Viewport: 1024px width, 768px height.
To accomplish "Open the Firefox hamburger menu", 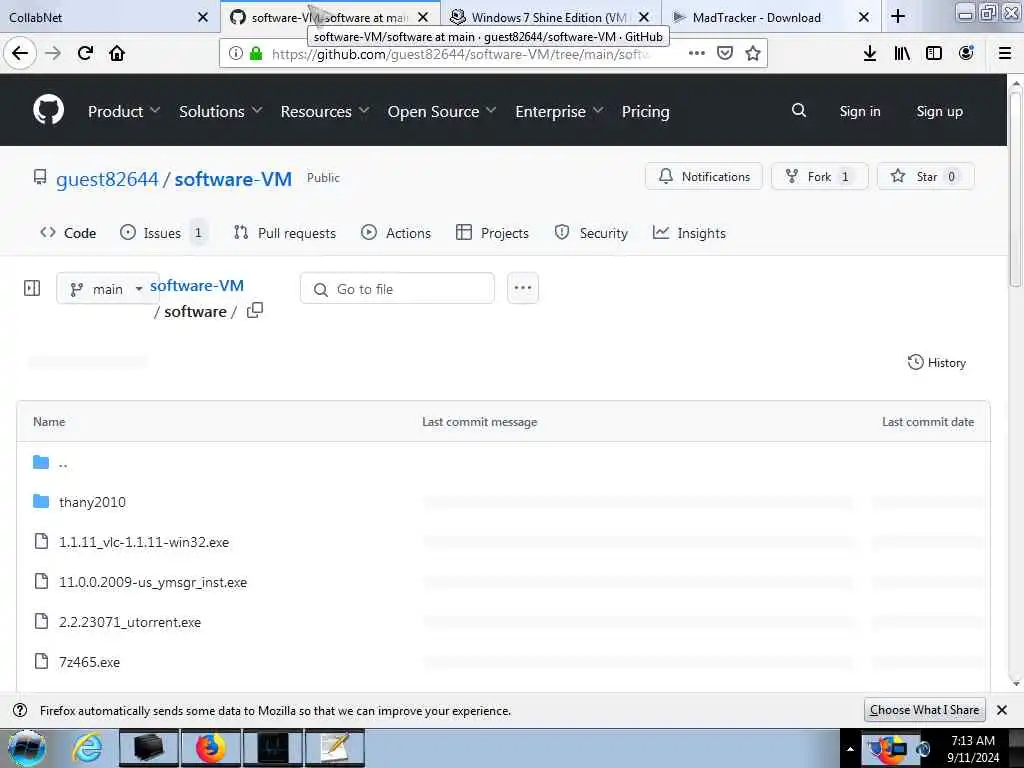I will pyautogui.click(x=1005, y=54).
